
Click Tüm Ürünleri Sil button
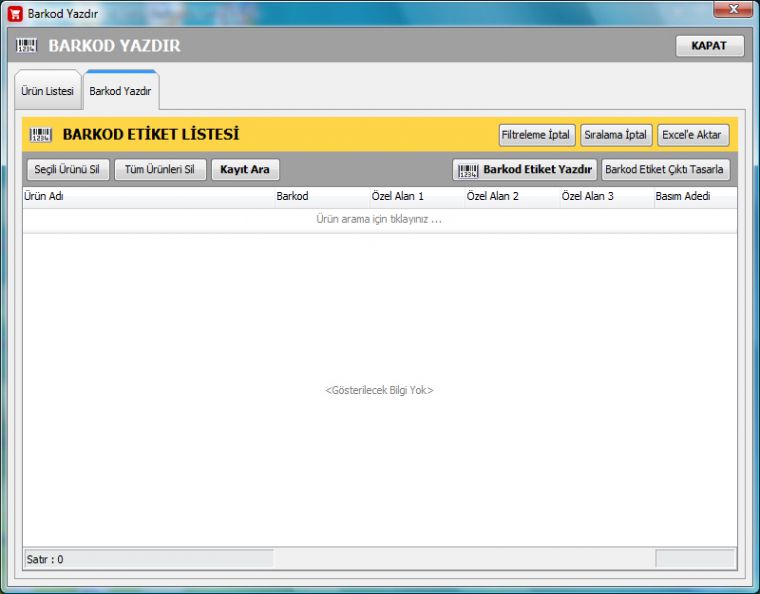click(x=159, y=170)
